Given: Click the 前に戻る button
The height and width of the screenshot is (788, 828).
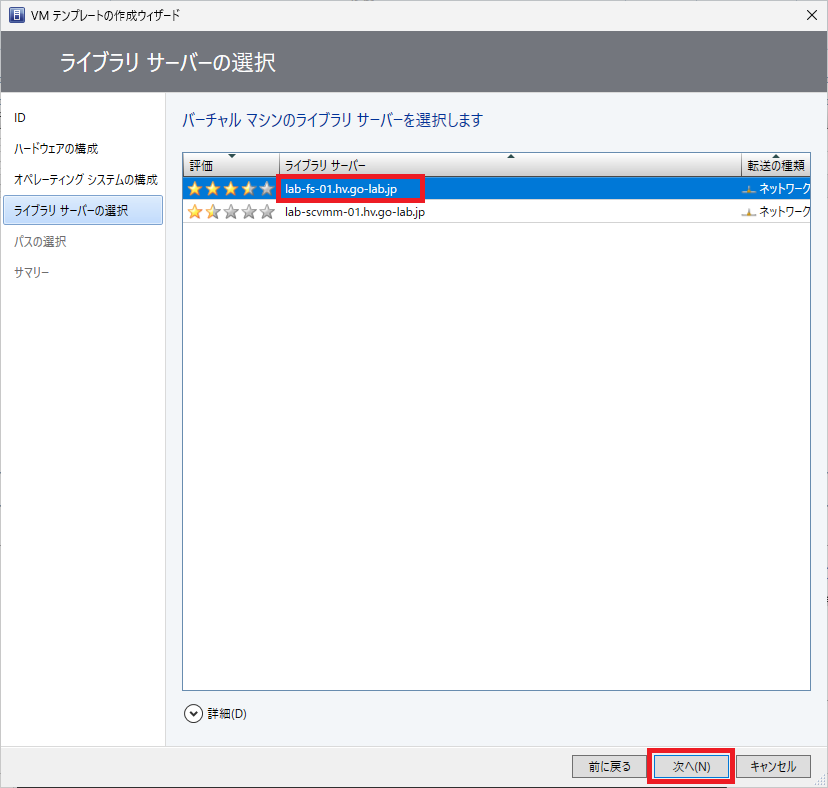Looking at the screenshot, I should [x=609, y=766].
